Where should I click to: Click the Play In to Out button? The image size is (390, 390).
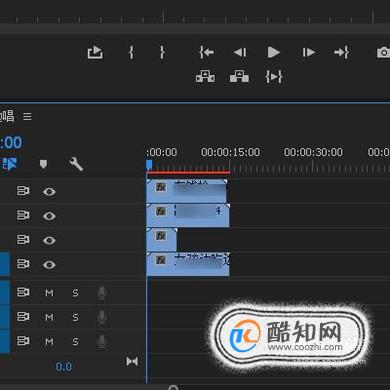[274, 77]
